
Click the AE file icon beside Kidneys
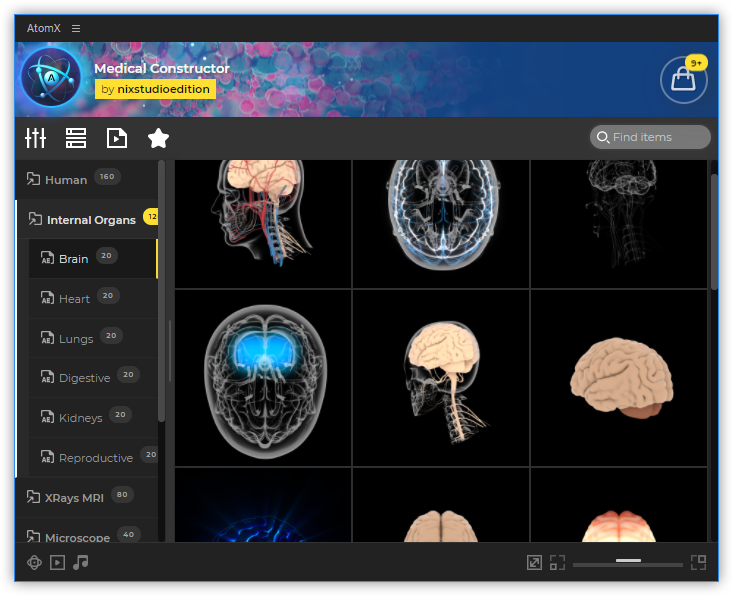tap(47, 416)
